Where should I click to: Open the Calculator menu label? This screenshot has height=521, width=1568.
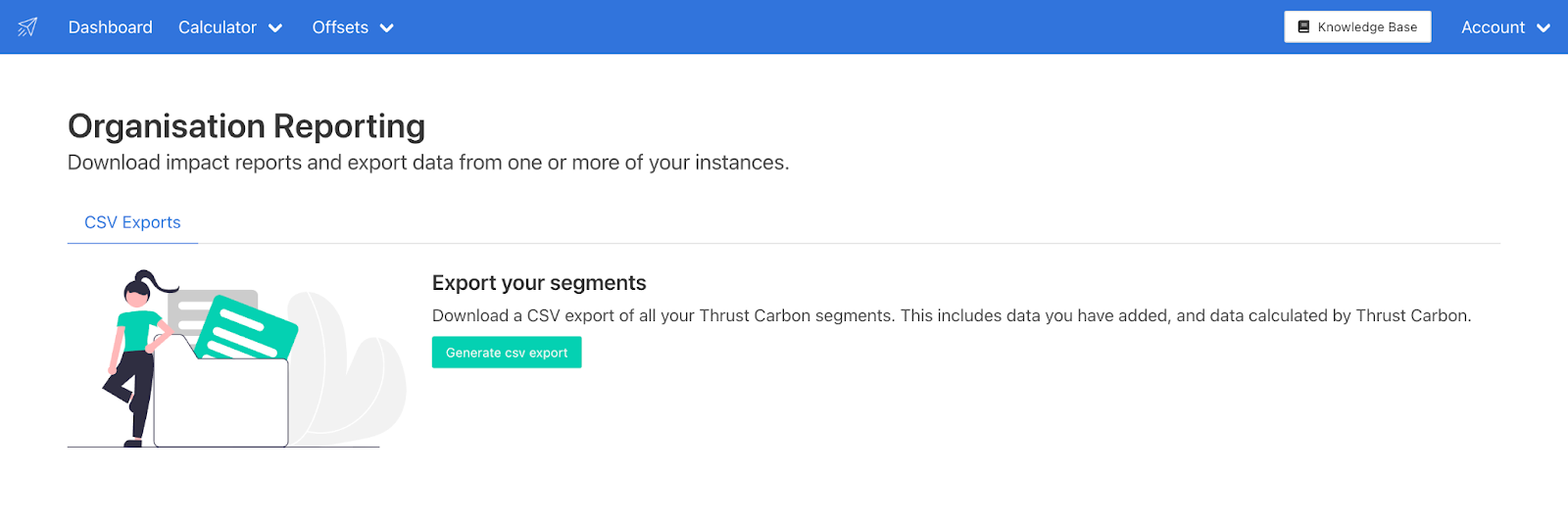[x=217, y=27]
